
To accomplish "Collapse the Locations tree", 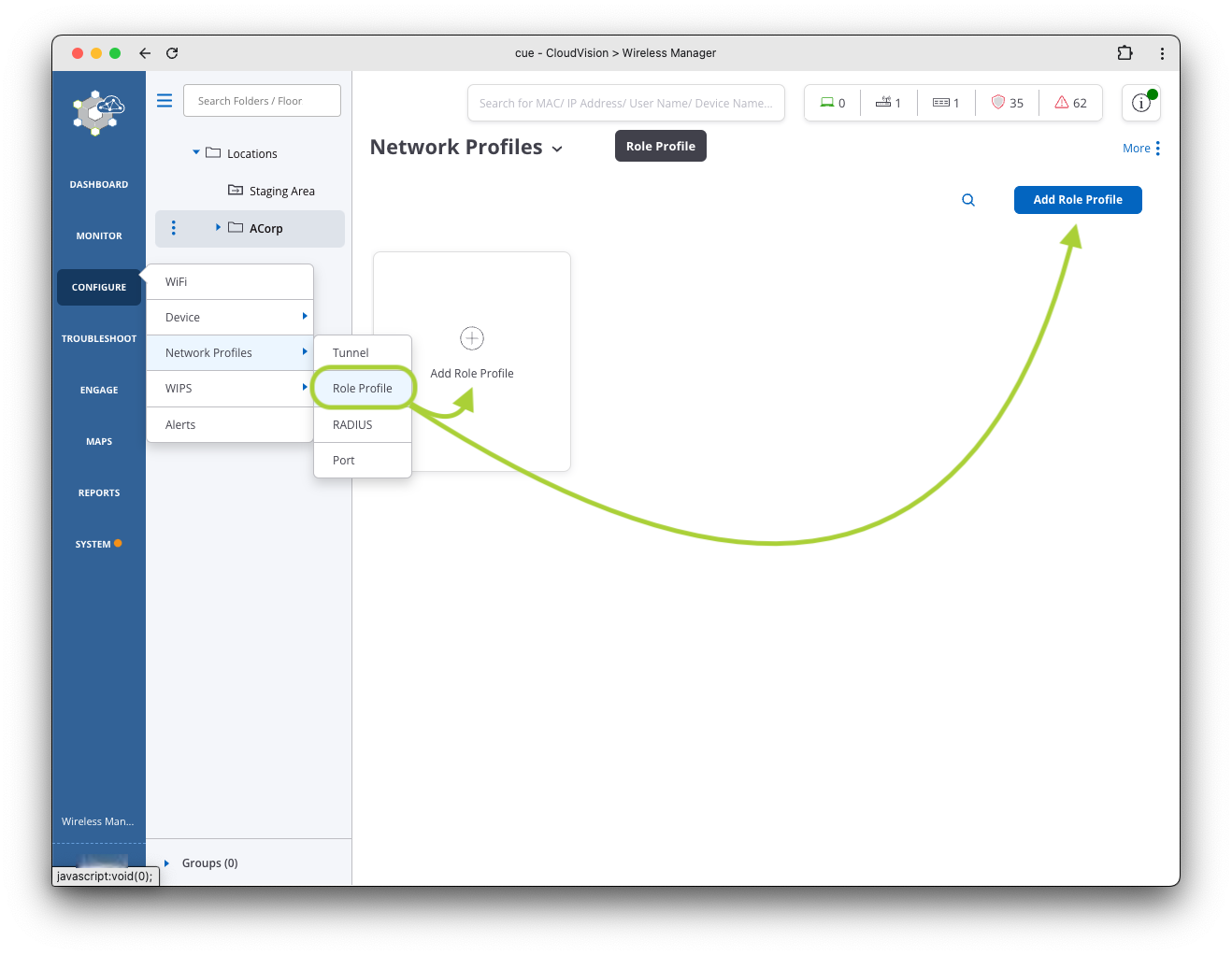I will point(196,152).
